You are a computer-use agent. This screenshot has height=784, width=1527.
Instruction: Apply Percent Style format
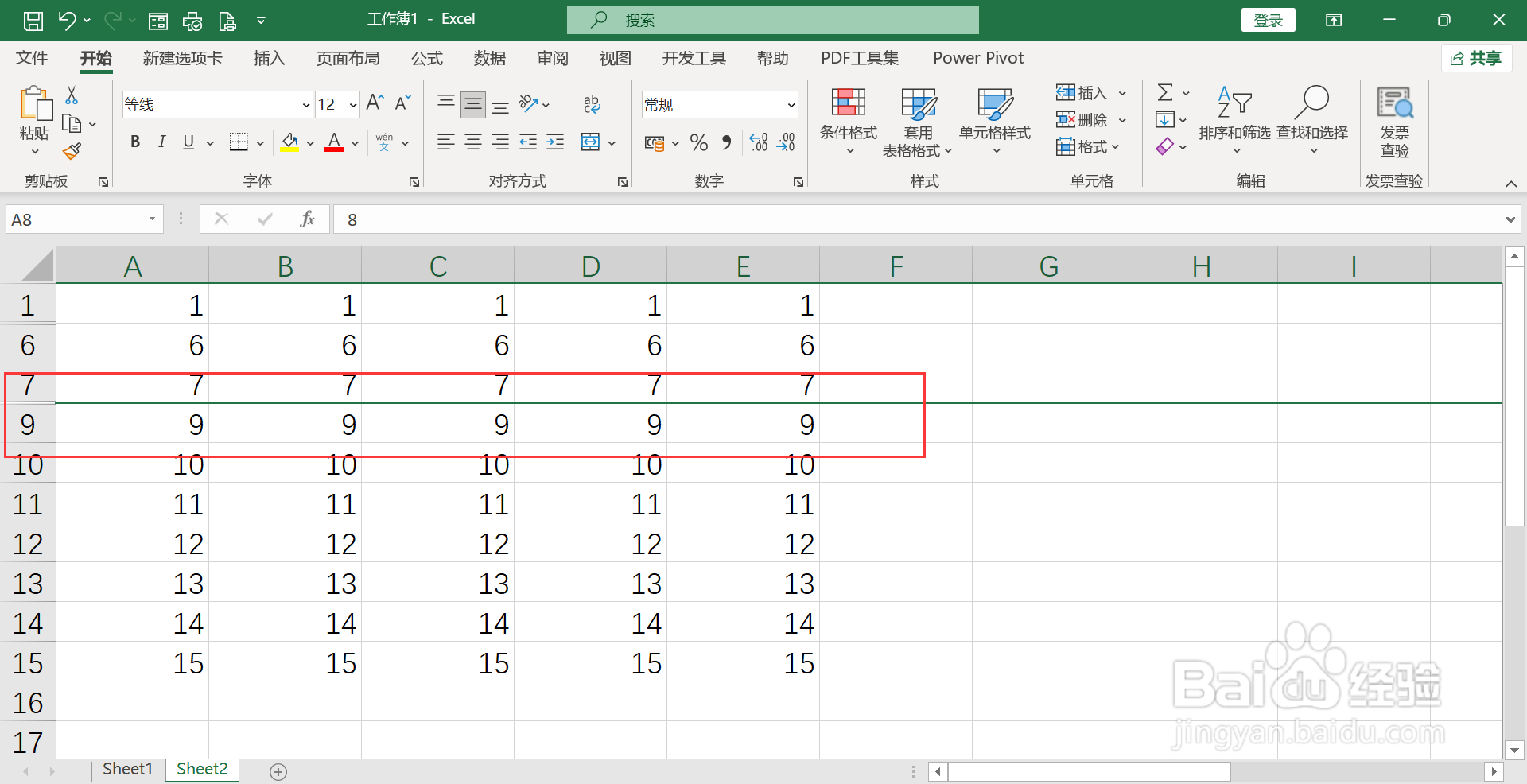tap(699, 142)
